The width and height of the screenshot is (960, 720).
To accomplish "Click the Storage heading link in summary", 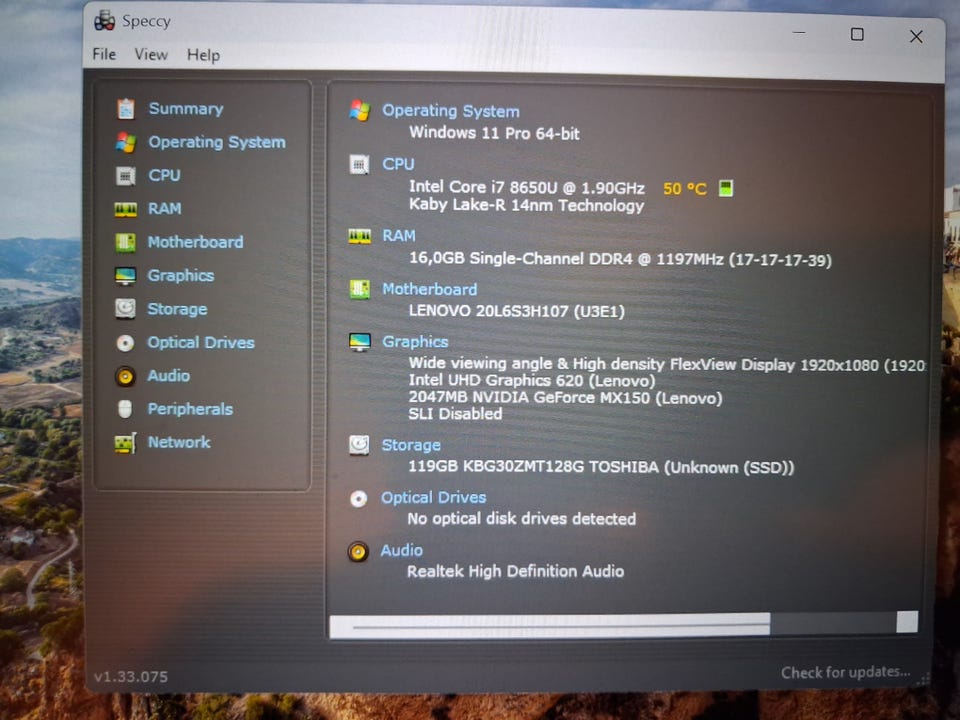I will [x=411, y=445].
